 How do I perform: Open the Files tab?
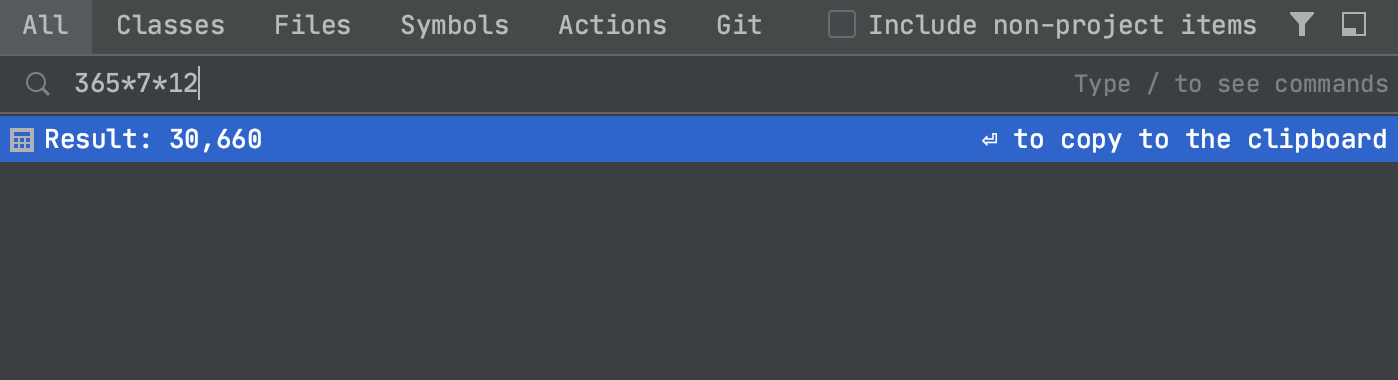[313, 26]
